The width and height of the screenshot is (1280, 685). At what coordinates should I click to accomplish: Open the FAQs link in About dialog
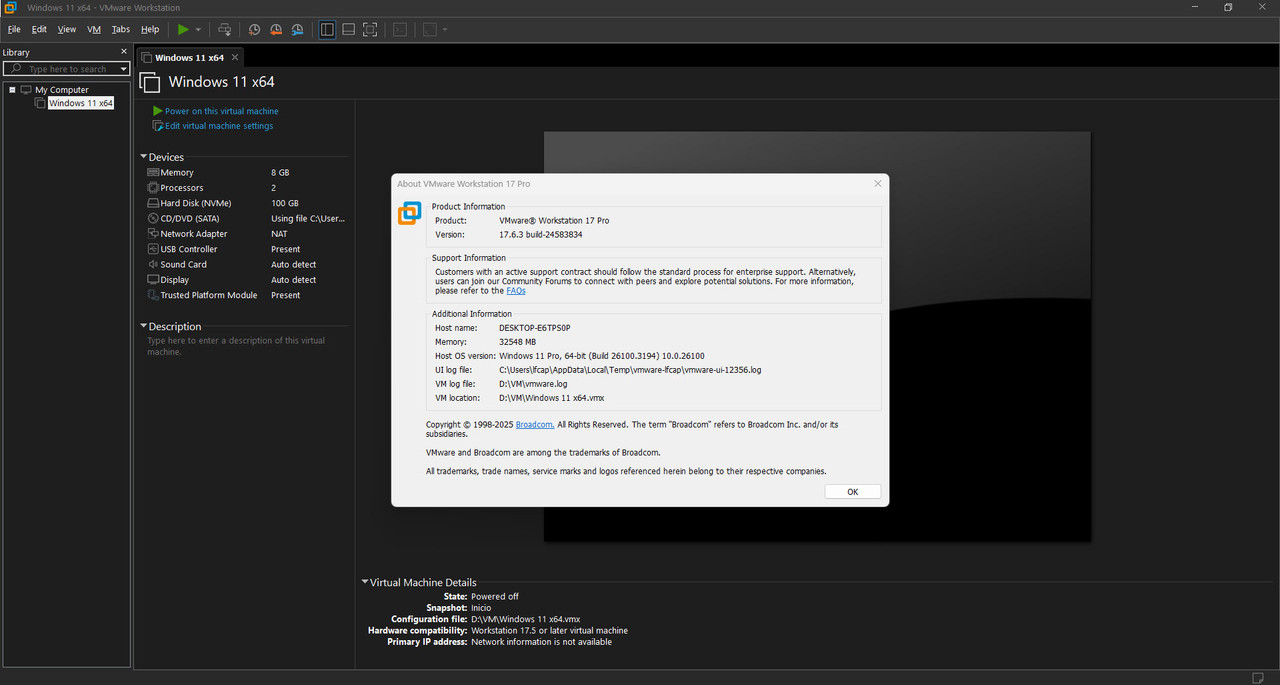(x=515, y=291)
